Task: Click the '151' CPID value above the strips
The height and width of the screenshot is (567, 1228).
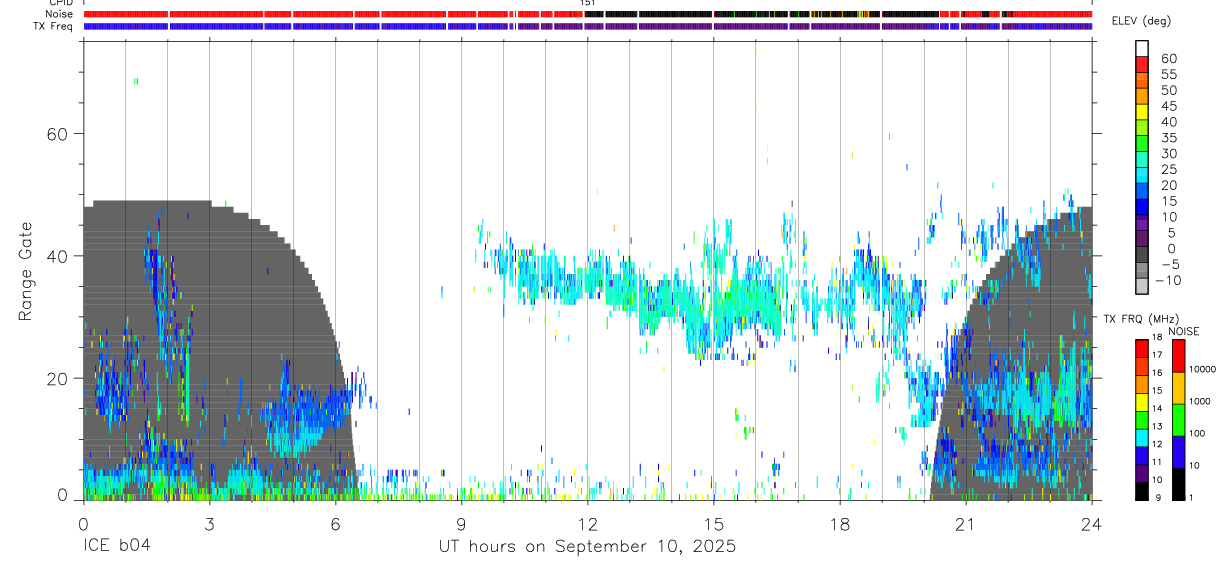Action: (588, 3)
